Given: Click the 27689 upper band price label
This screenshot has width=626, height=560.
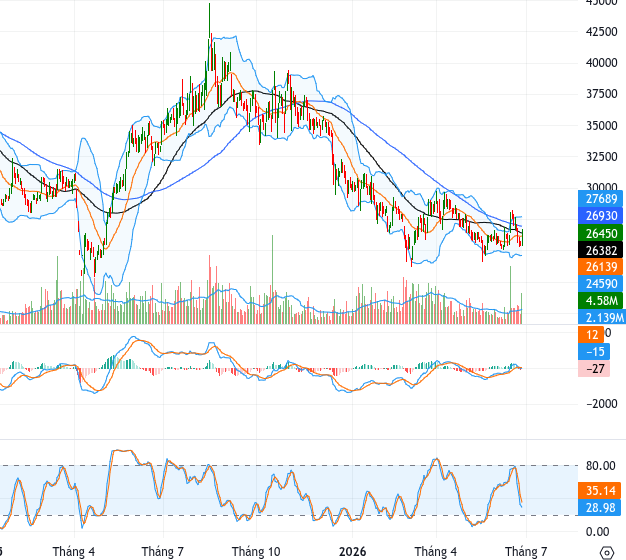Looking at the screenshot, I should pyautogui.click(x=600, y=199).
